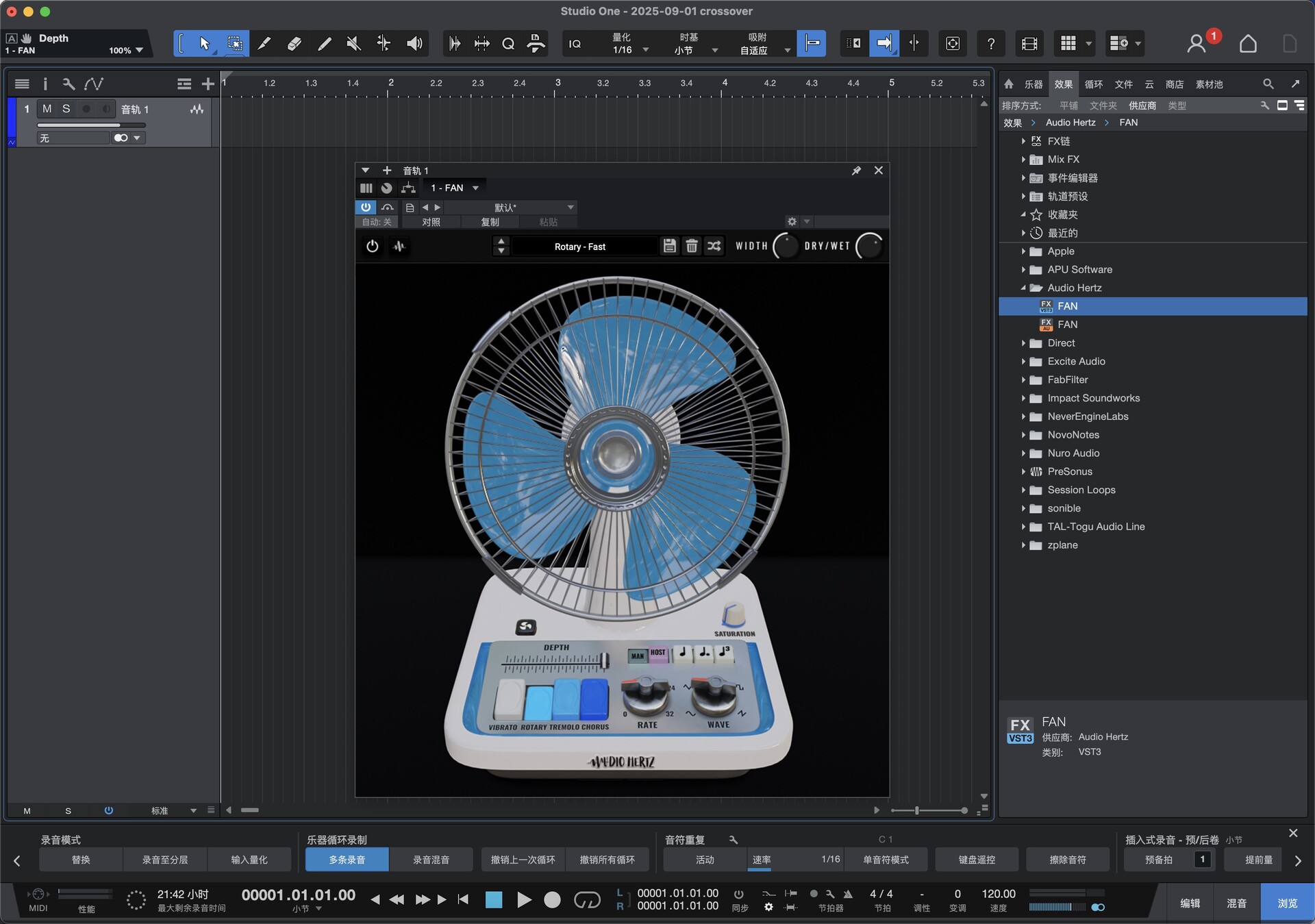Open the help question mark
This screenshot has width=1315, height=924.
click(990, 44)
